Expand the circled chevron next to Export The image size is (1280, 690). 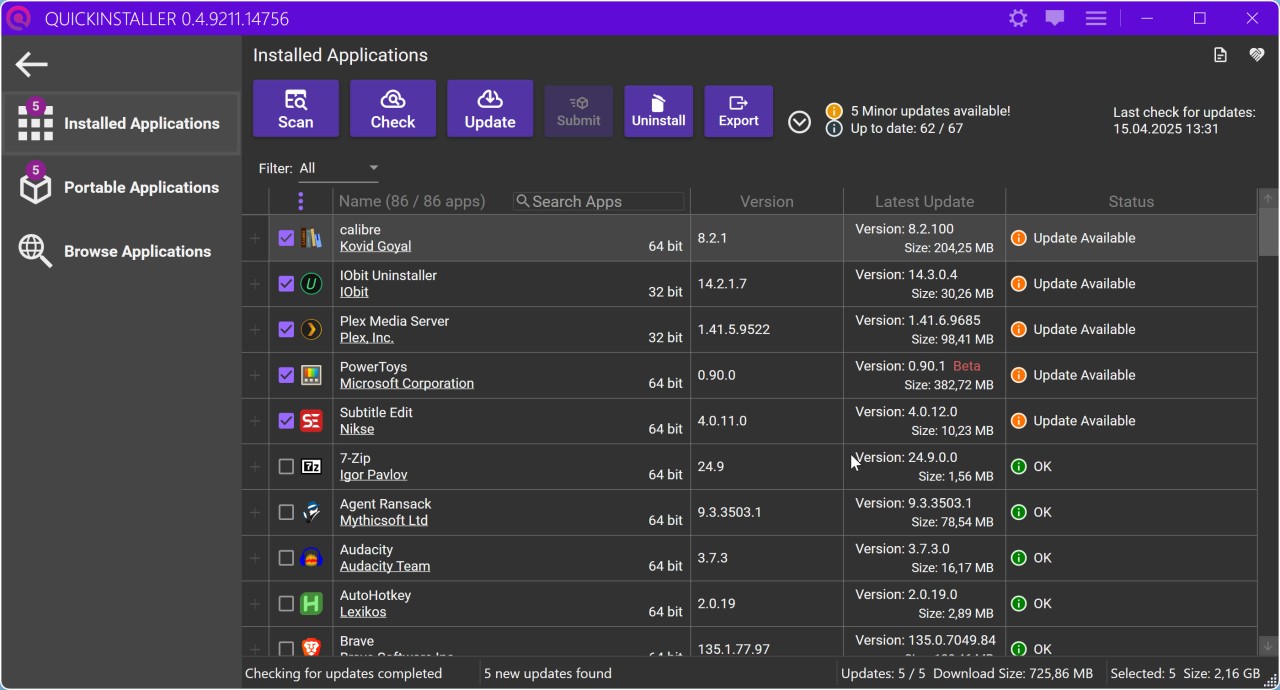799,122
